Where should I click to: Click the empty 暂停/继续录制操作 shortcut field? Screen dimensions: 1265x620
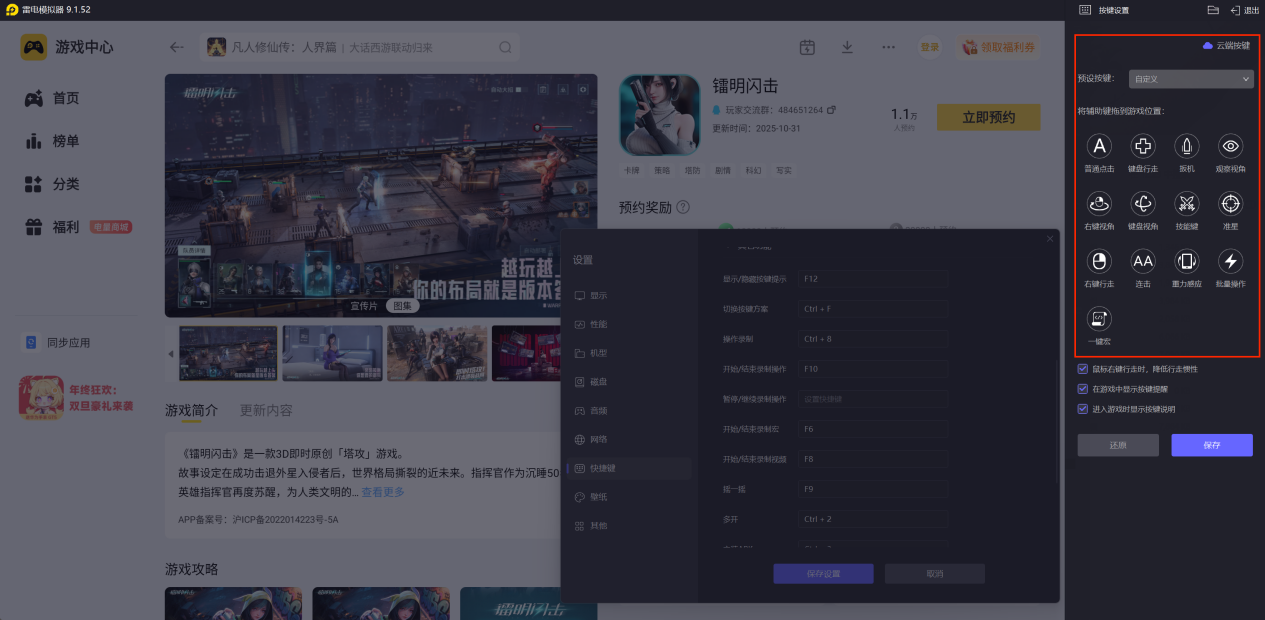point(873,399)
